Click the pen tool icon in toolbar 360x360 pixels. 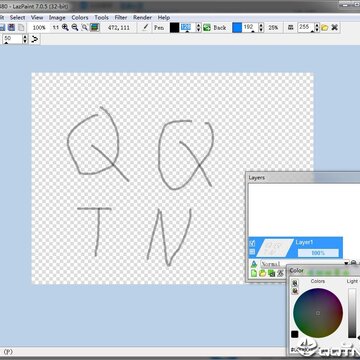tap(145, 28)
